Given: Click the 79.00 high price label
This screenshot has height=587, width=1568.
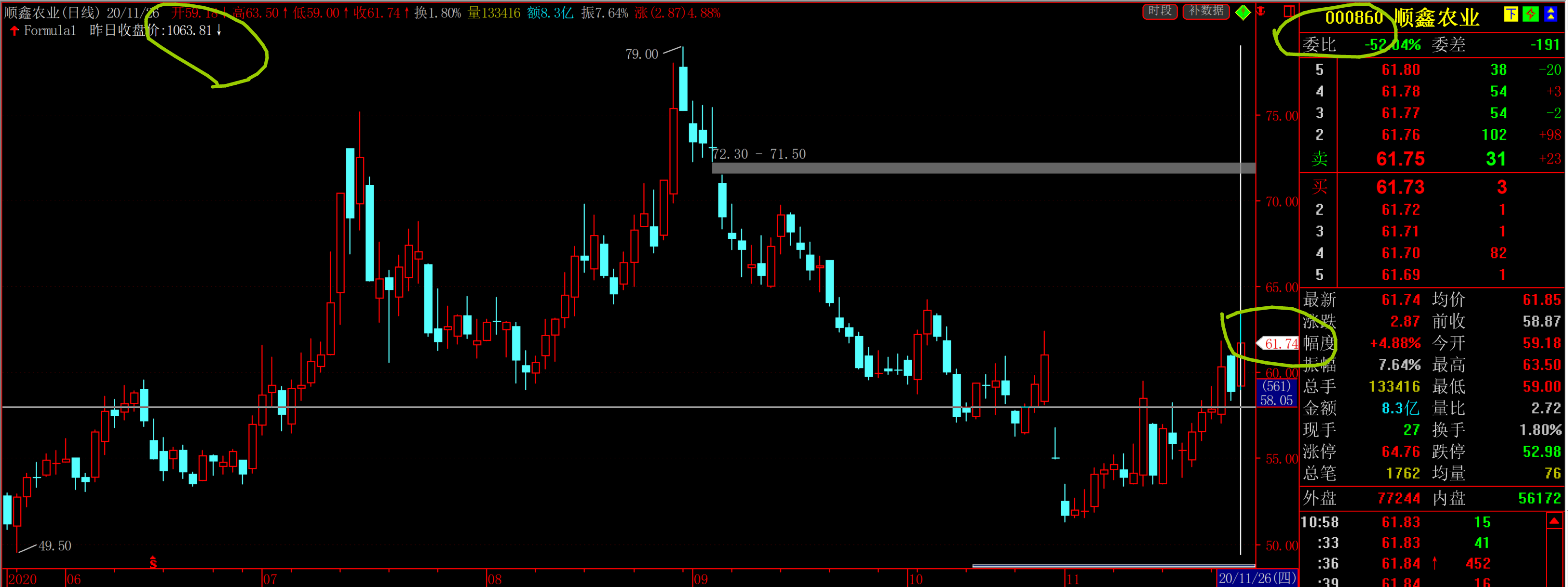Looking at the screenshot, I should pyautogui.click(x=642, y=54).
